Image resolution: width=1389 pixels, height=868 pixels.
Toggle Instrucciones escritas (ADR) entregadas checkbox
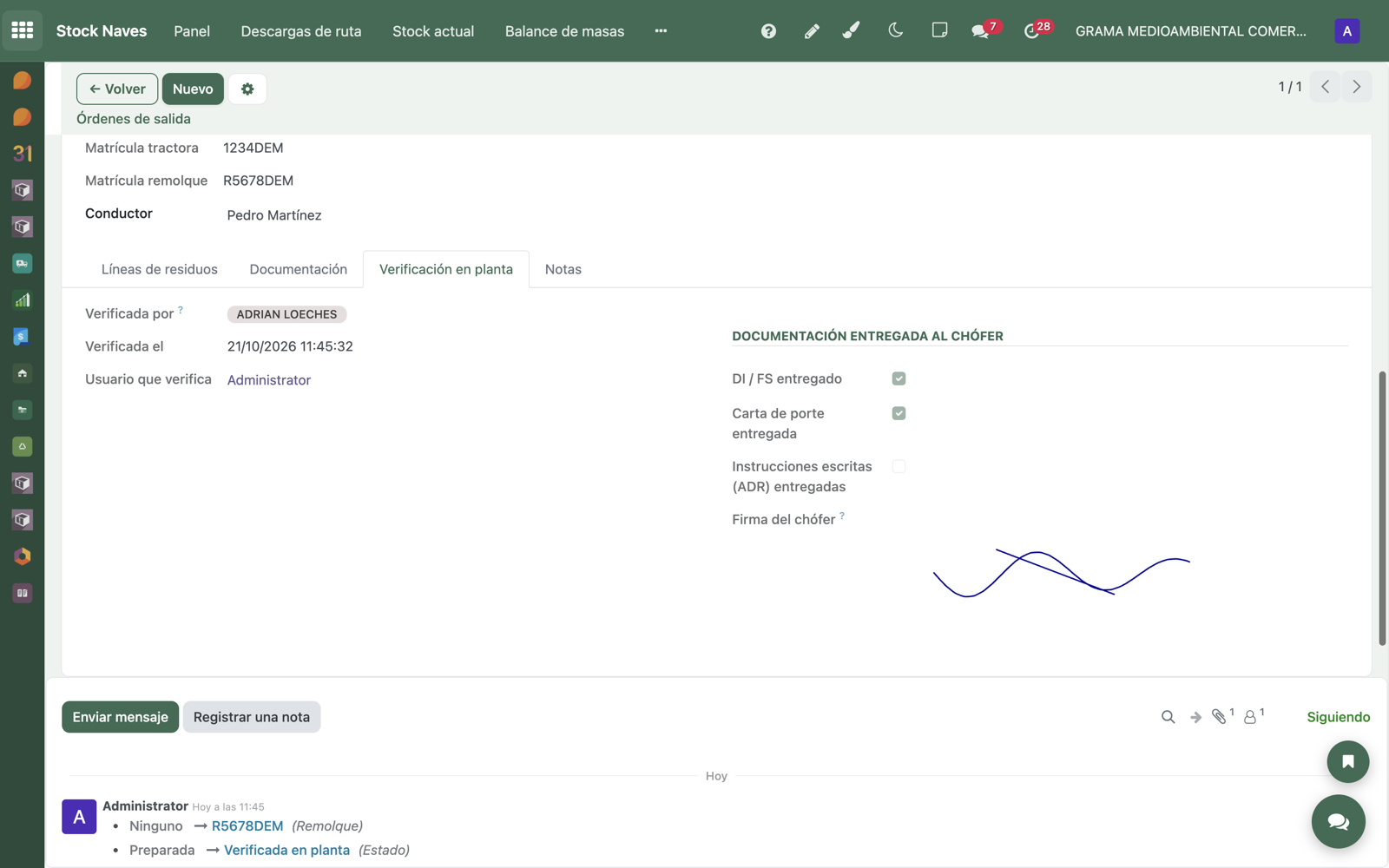point(899,466)
